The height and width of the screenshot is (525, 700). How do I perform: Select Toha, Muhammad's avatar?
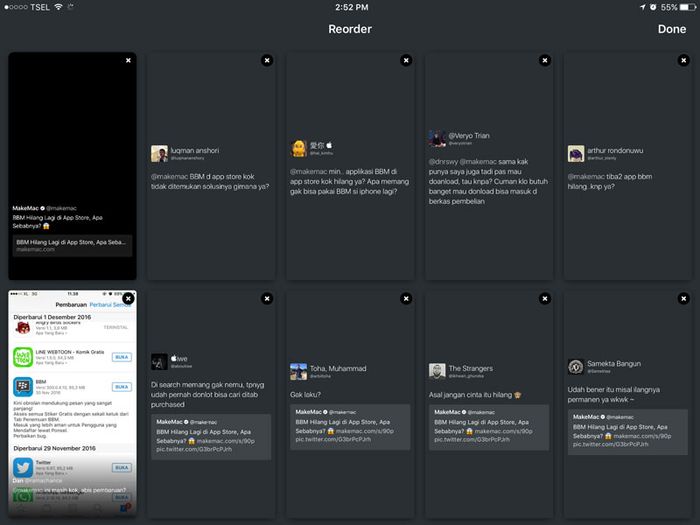[298, 371]
